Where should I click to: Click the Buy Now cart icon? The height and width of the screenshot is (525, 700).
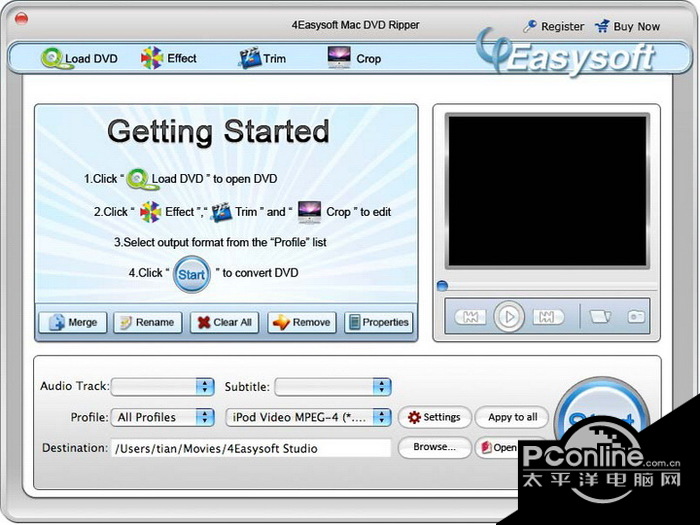602,26
